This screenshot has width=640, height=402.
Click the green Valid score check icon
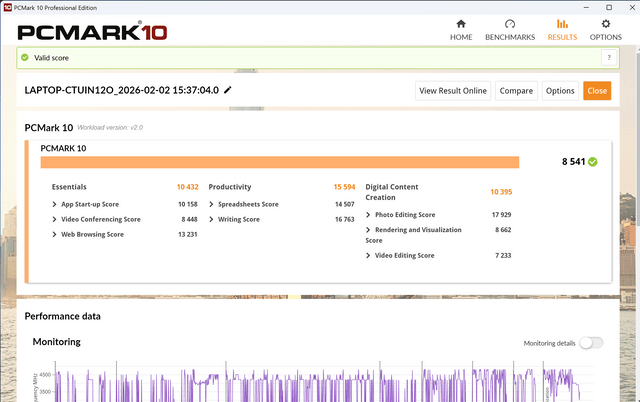click(x=25, y=58)
